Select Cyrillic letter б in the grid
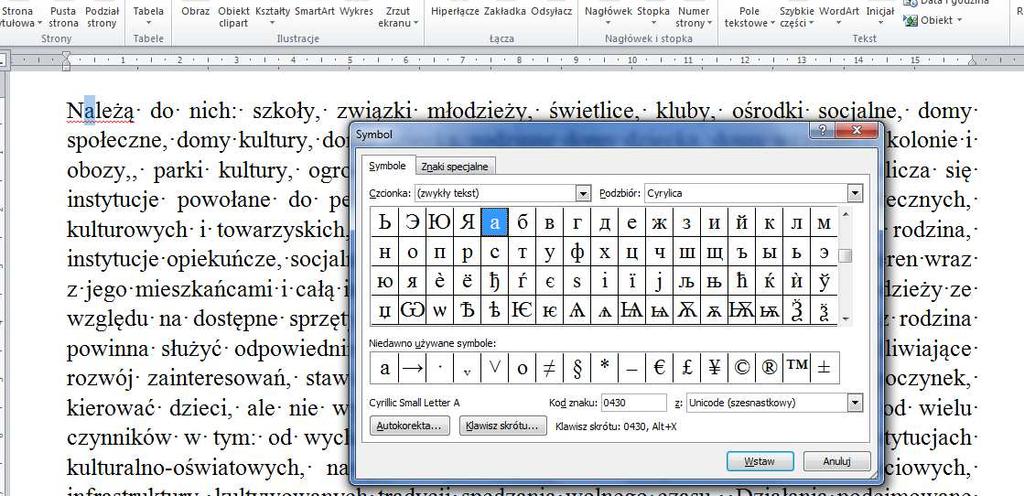 [x=522, y=223]
